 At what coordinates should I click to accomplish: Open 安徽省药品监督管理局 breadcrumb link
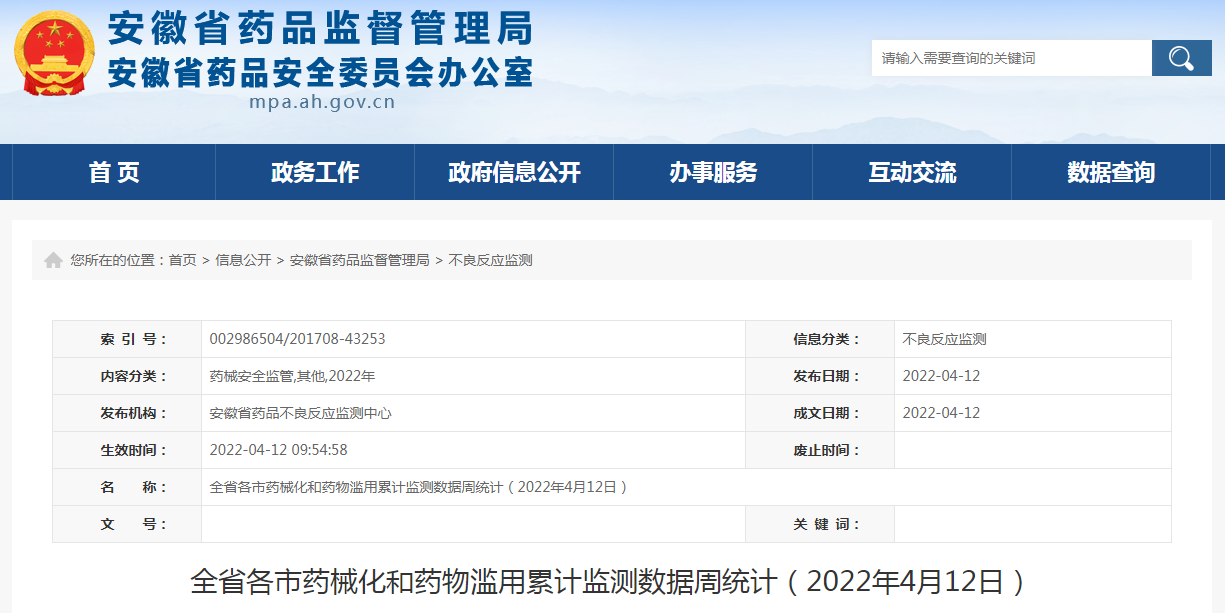click(360, 260)
